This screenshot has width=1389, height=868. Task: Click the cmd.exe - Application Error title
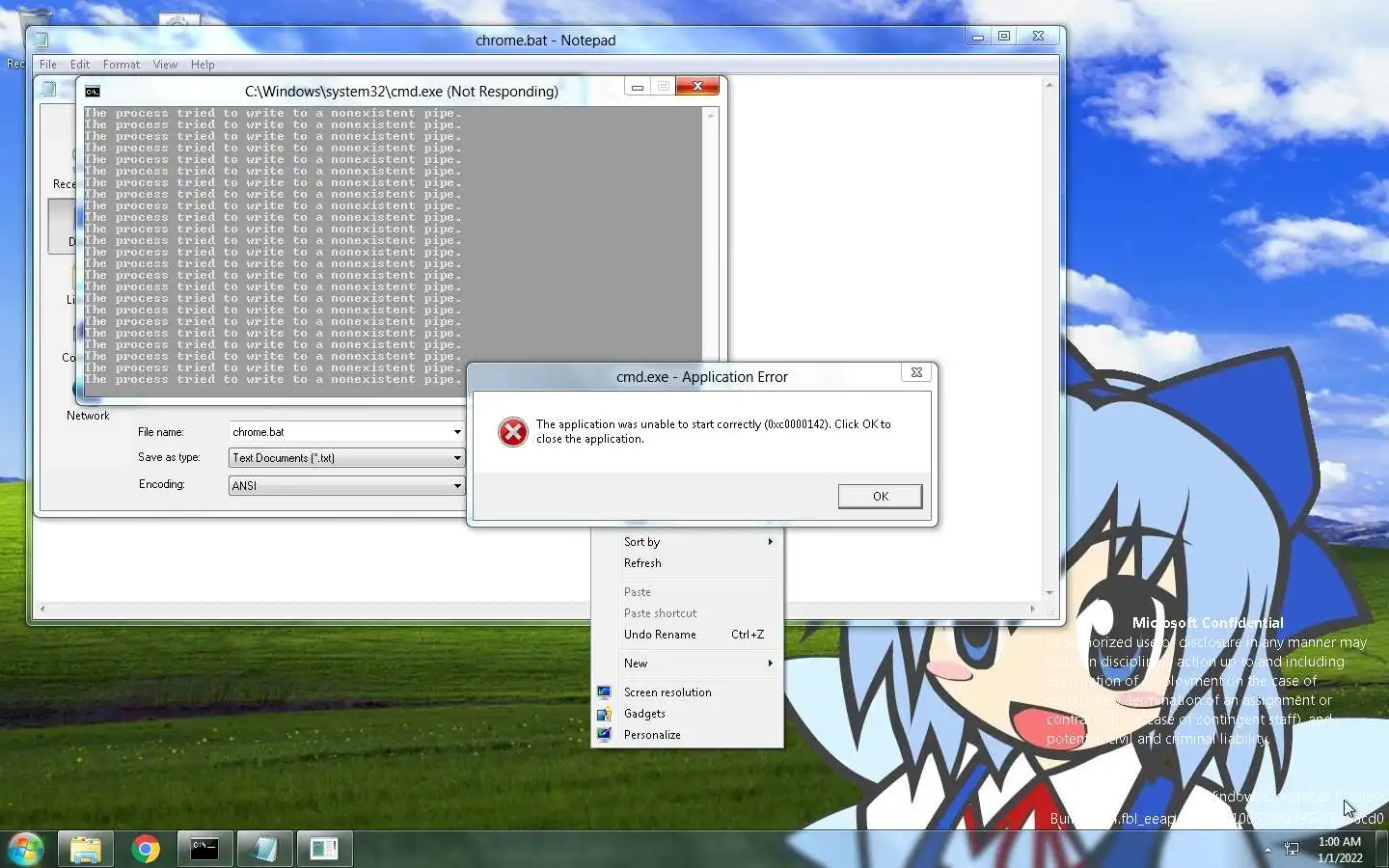702,377
